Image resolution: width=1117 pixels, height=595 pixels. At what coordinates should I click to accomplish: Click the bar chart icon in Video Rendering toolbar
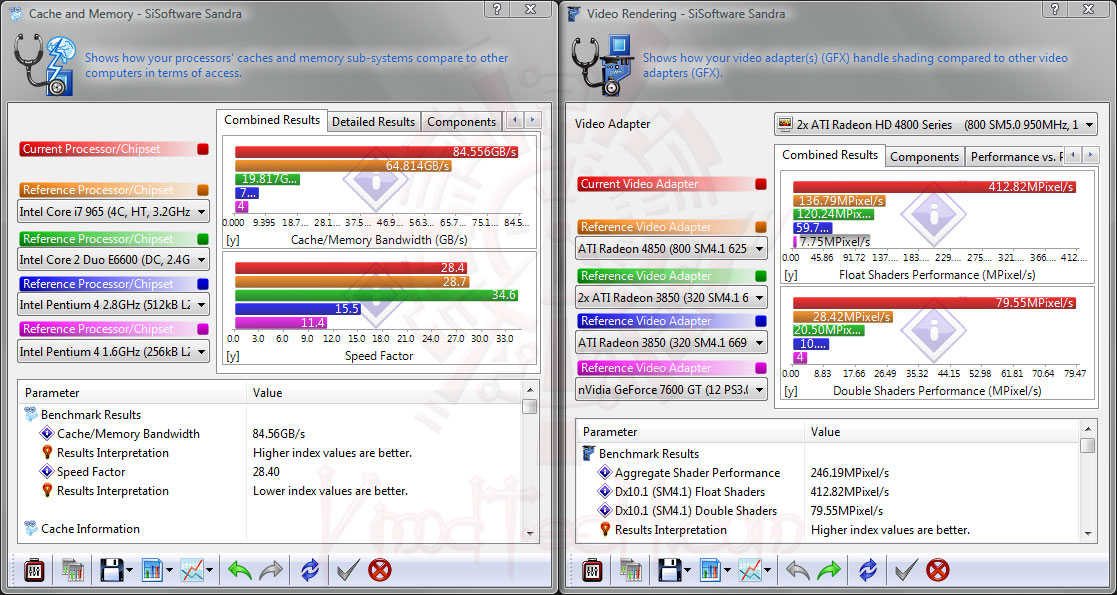pos(711,570)
